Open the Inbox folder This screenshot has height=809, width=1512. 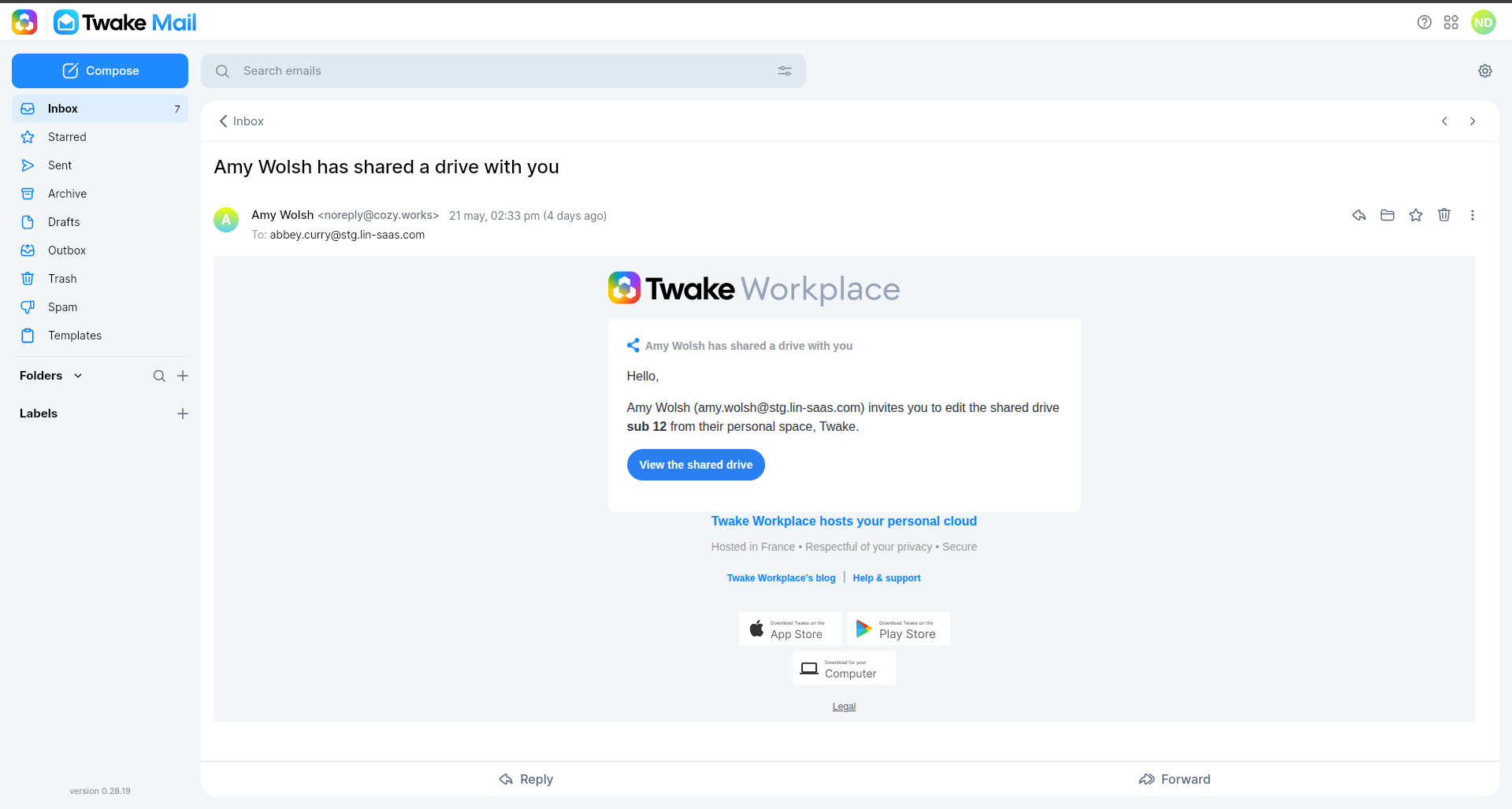[100, 109]
